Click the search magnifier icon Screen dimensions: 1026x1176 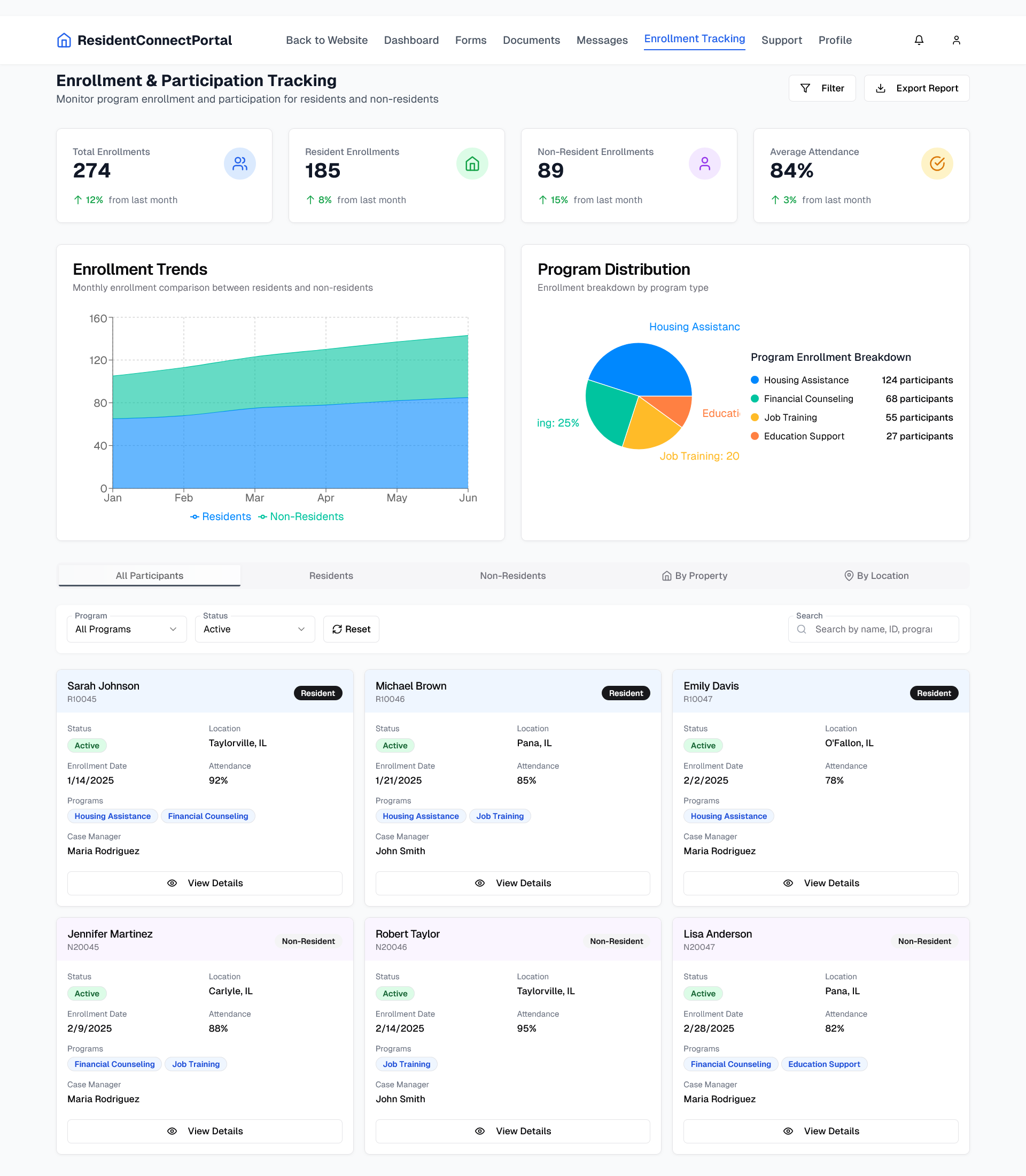pyautogui.click(x=802, y=629)
